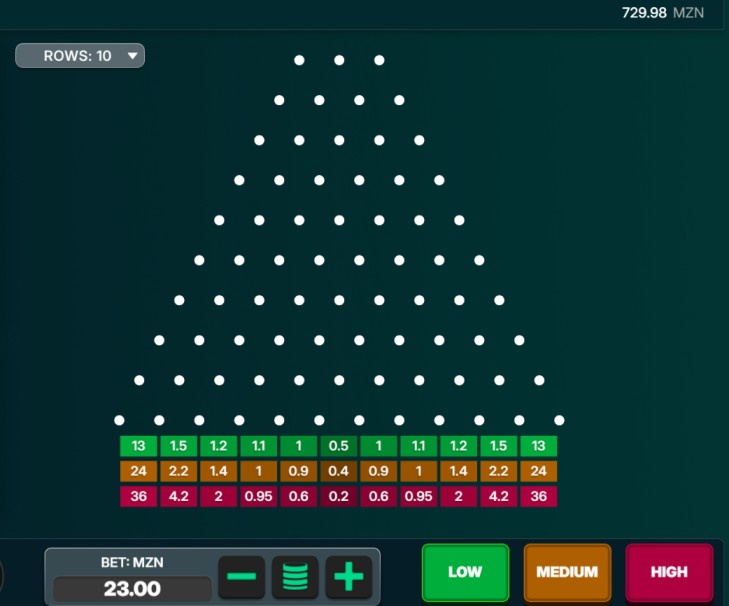Click the orange 0.4 multiplier cell
The width and height of the screenshot is (729, 606).
338,471
